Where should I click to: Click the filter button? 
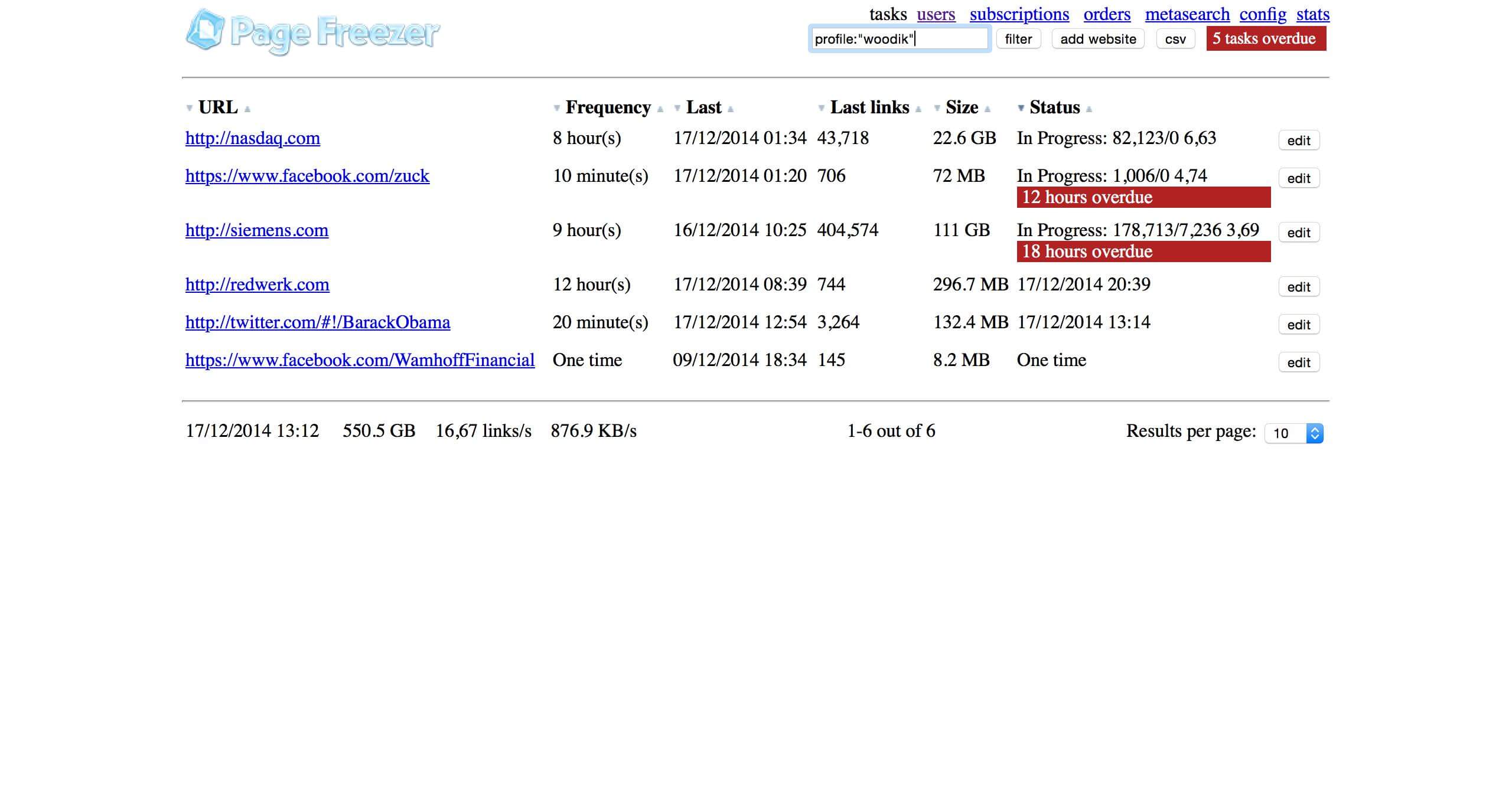1018,39
